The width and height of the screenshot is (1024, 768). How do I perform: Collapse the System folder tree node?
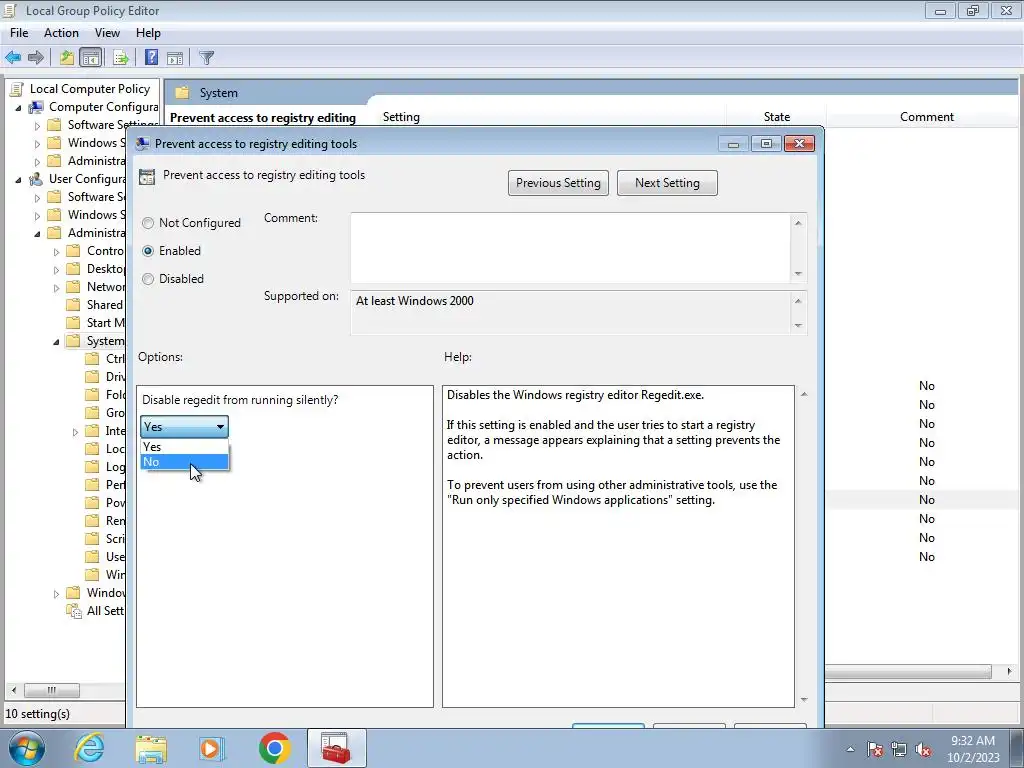point(56,342)
